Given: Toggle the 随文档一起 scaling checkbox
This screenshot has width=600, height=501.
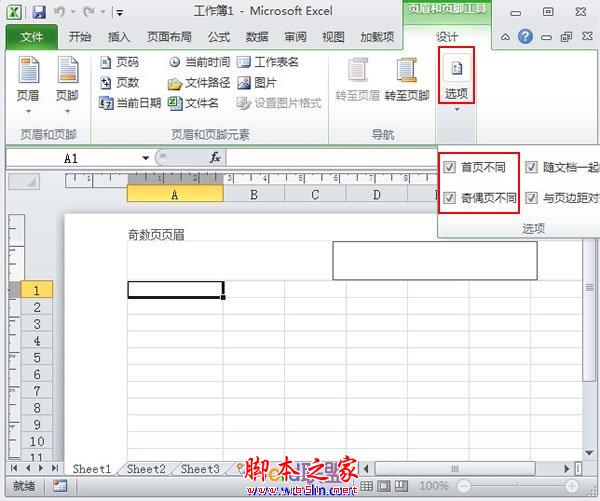Looking at the screenshot, I should [x=531, y=167].
